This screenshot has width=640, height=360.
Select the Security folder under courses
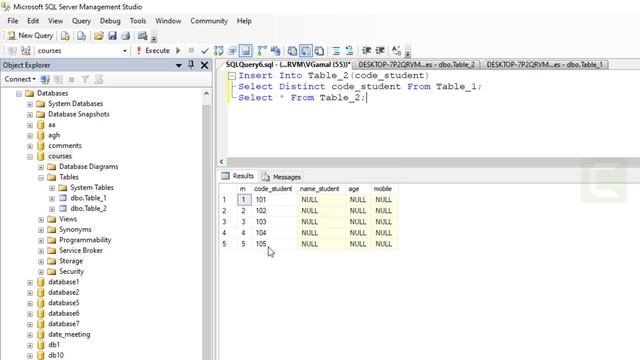(x=71, y=271)
